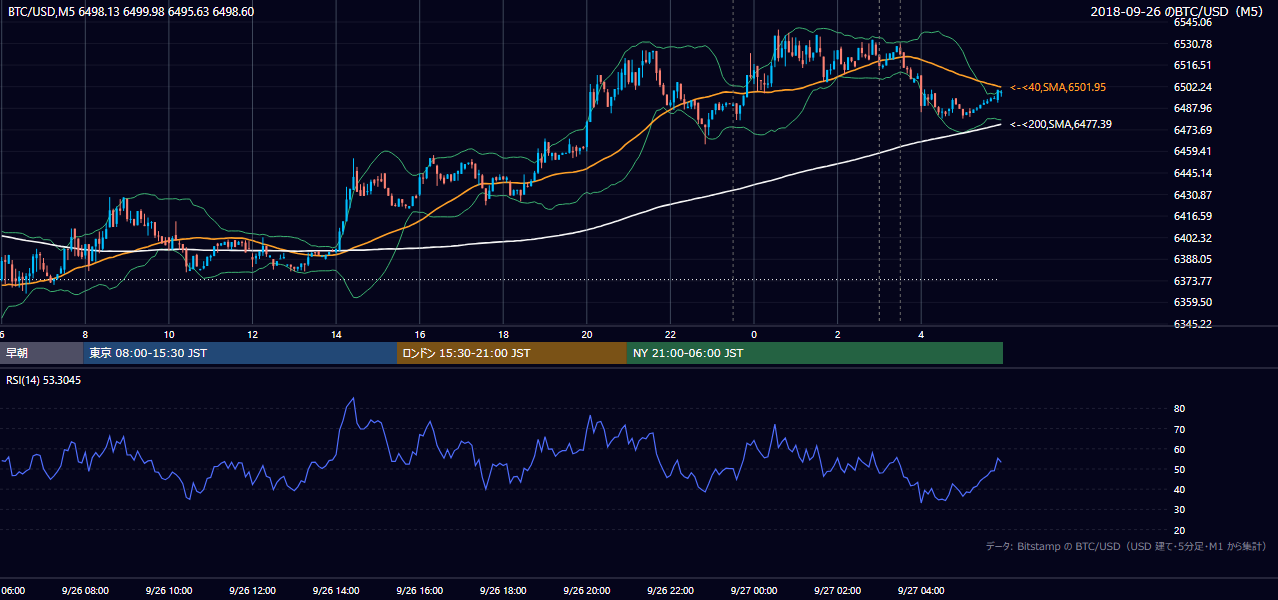Viewport: 1278px width, 600px height.
Task: Select the orange '<-<40,SMA,6501.95' label
Action: [1058, 88]
